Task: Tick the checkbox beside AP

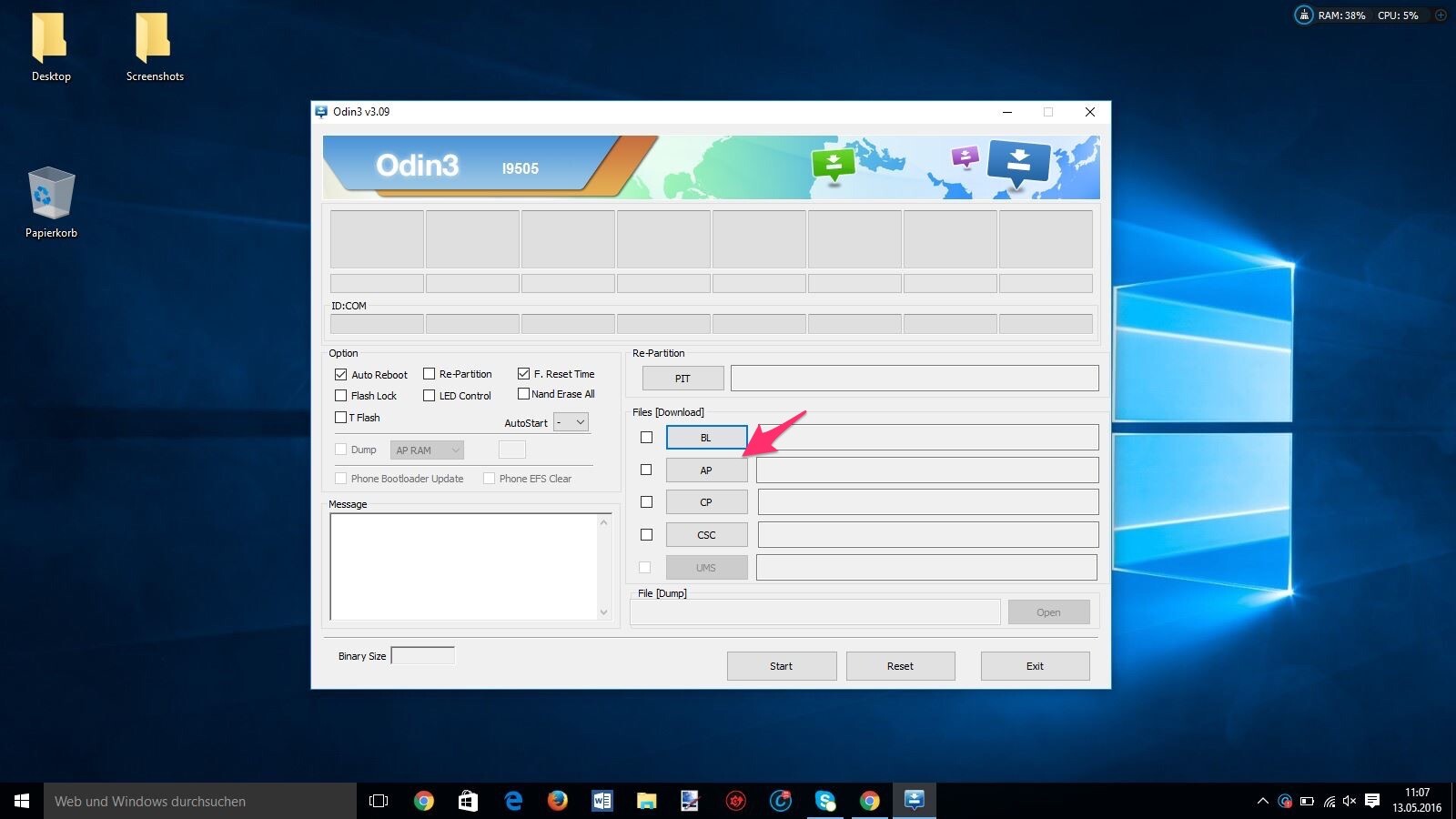Action: tap(646, 470)
